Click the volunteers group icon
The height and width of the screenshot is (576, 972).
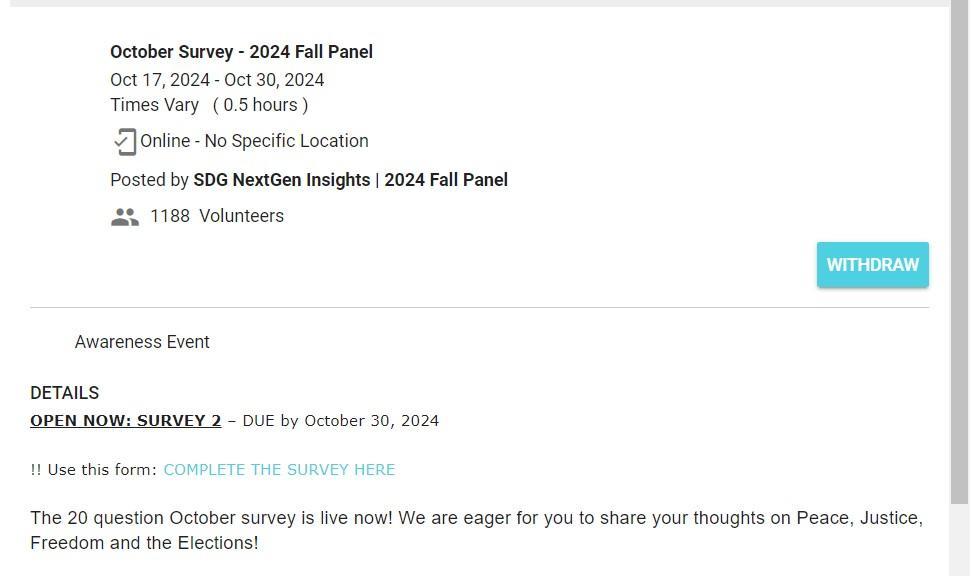[x=125, y=217]
